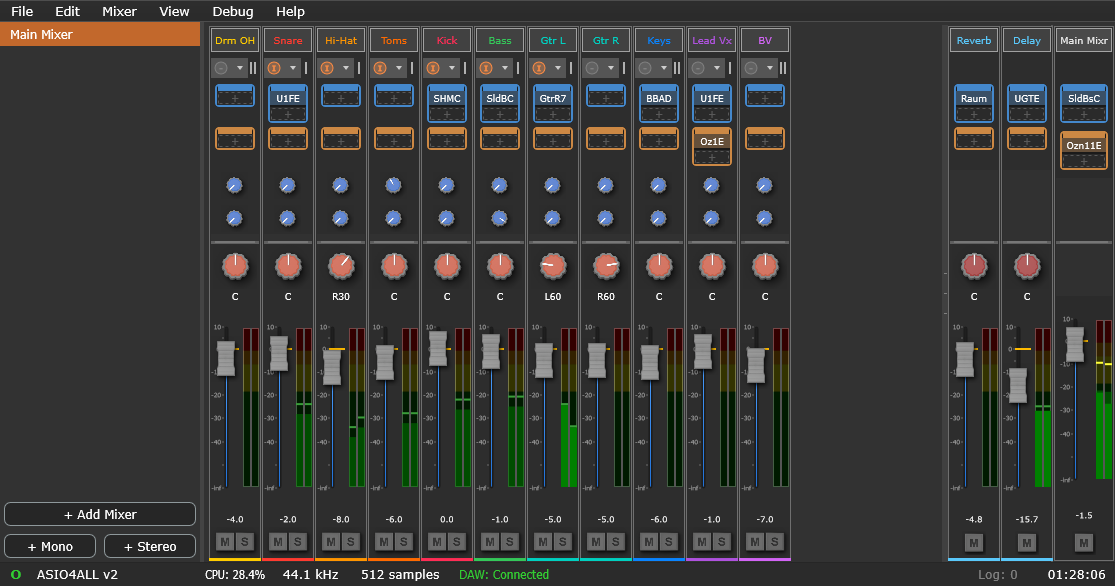Image resolution: width=1115 pixels, height=586 pixels.
Task: Add plugin in empty blue slot on Hi-Hat
Action: [341, 96]
